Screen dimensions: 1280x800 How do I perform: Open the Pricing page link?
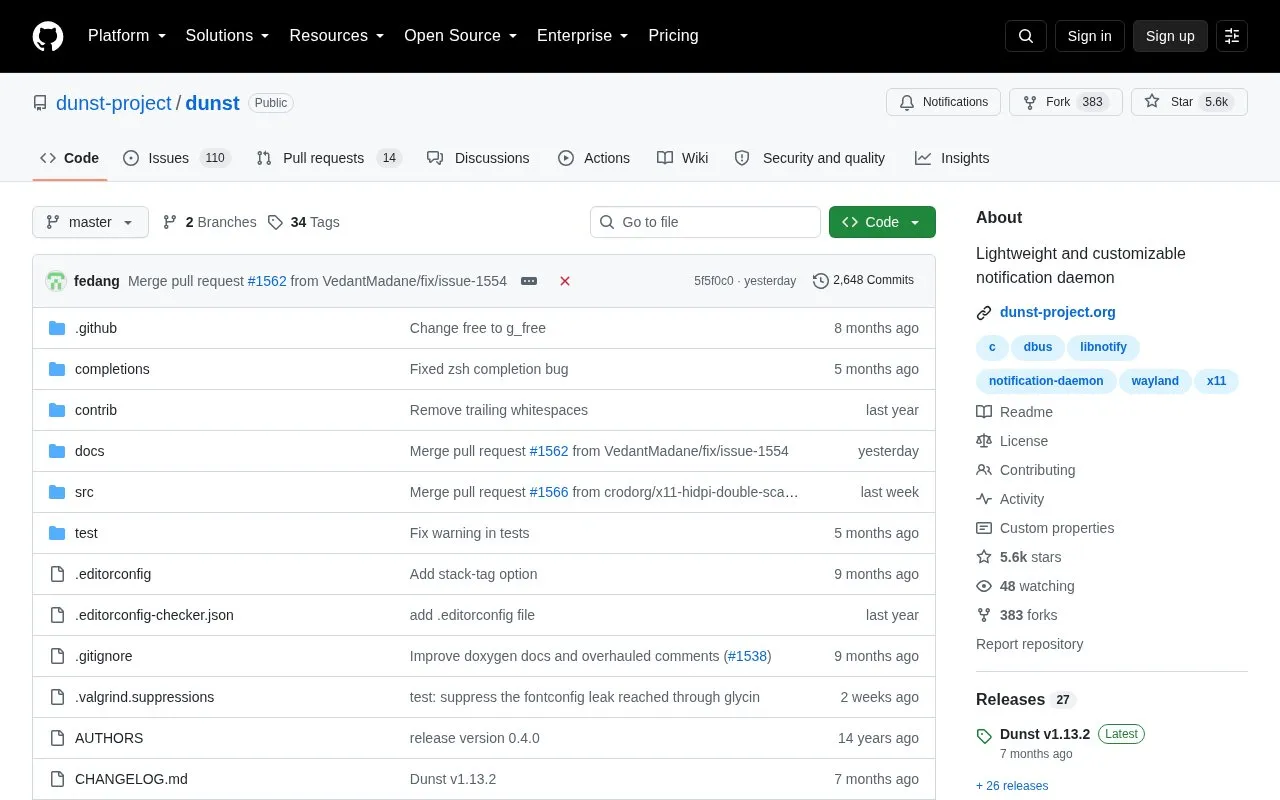[673, 36]
